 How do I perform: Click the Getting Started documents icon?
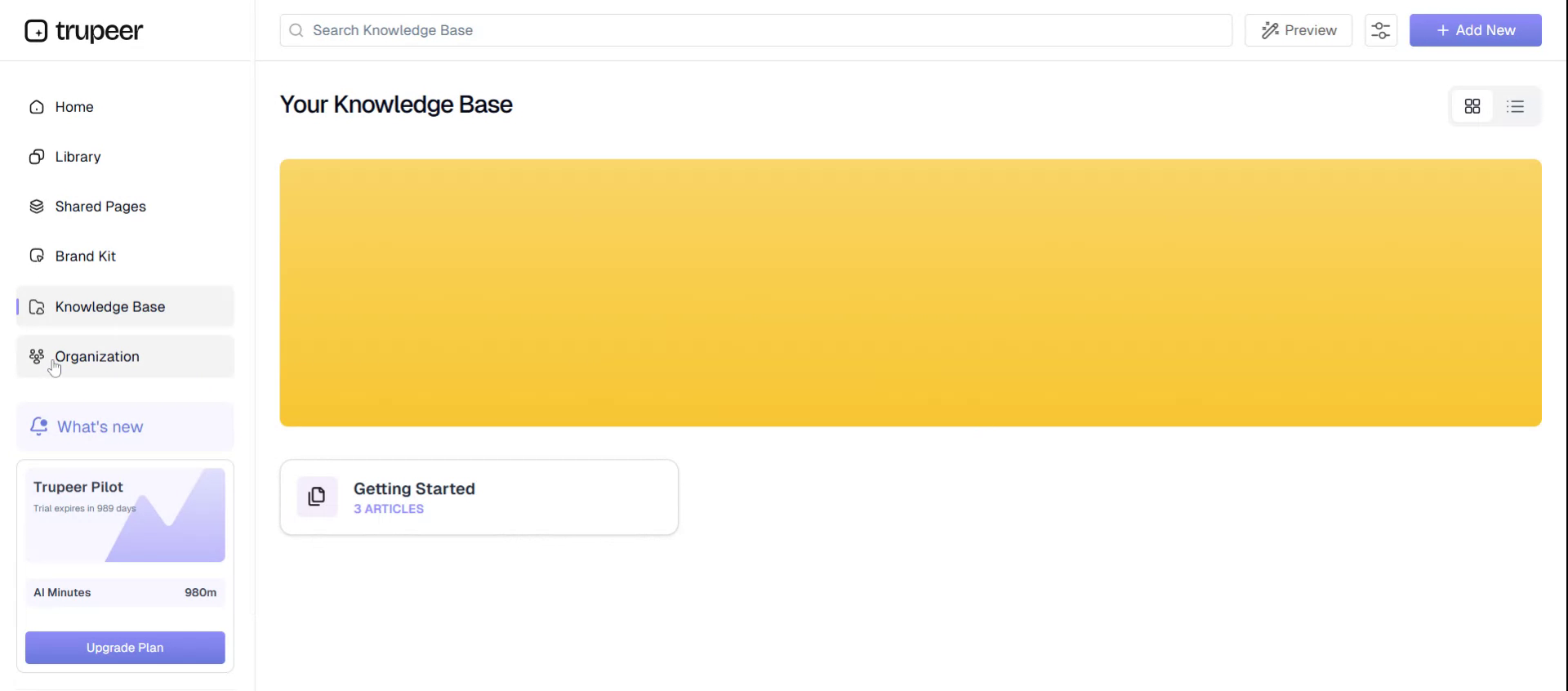click(x=317, y=497)
